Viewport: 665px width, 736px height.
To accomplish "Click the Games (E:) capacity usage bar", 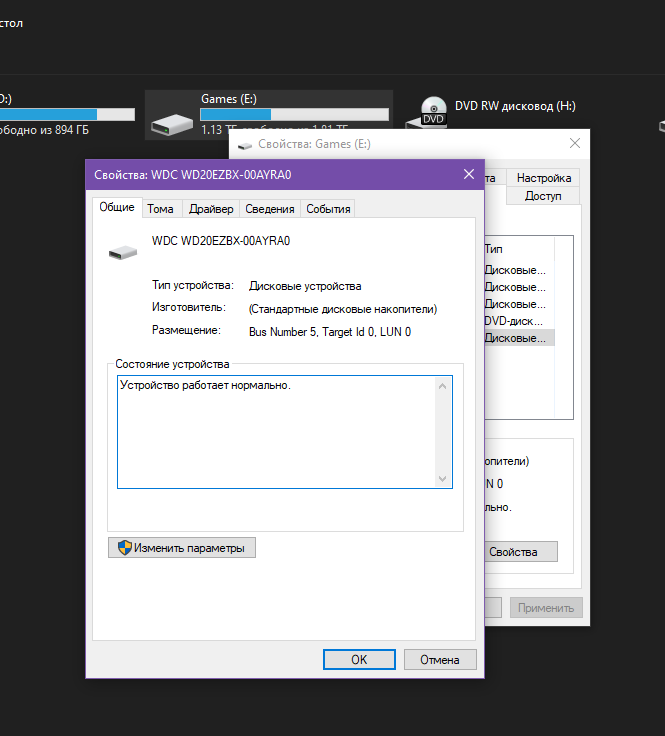I will click(x=294, y=114).
